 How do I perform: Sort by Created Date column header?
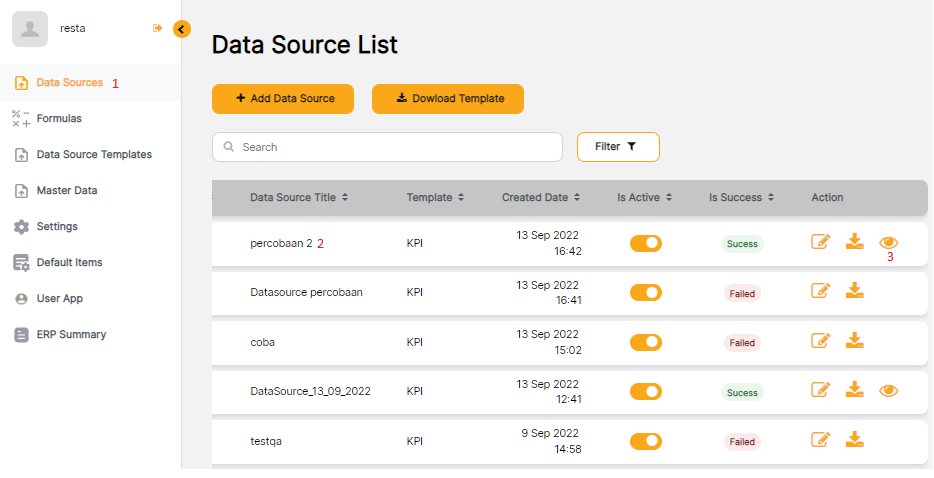(540, 198)
